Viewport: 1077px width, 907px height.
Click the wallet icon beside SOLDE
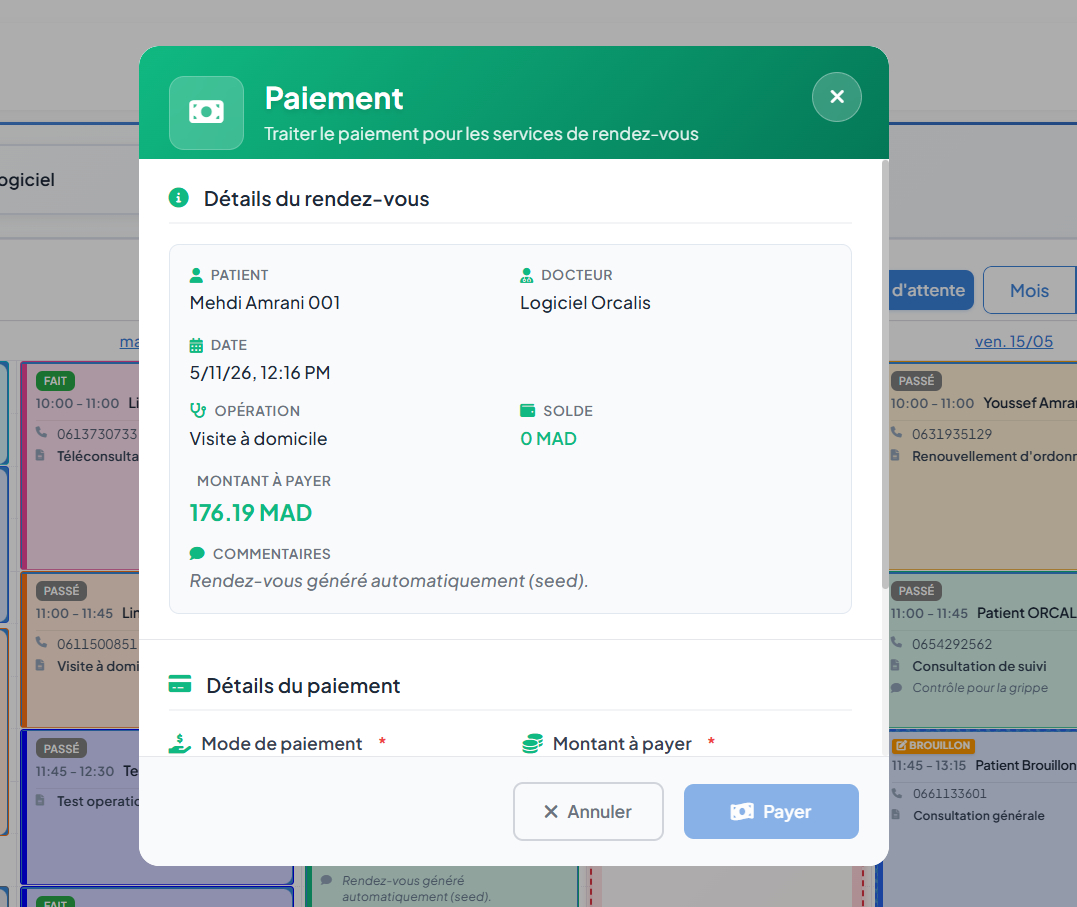pos(528,410)
